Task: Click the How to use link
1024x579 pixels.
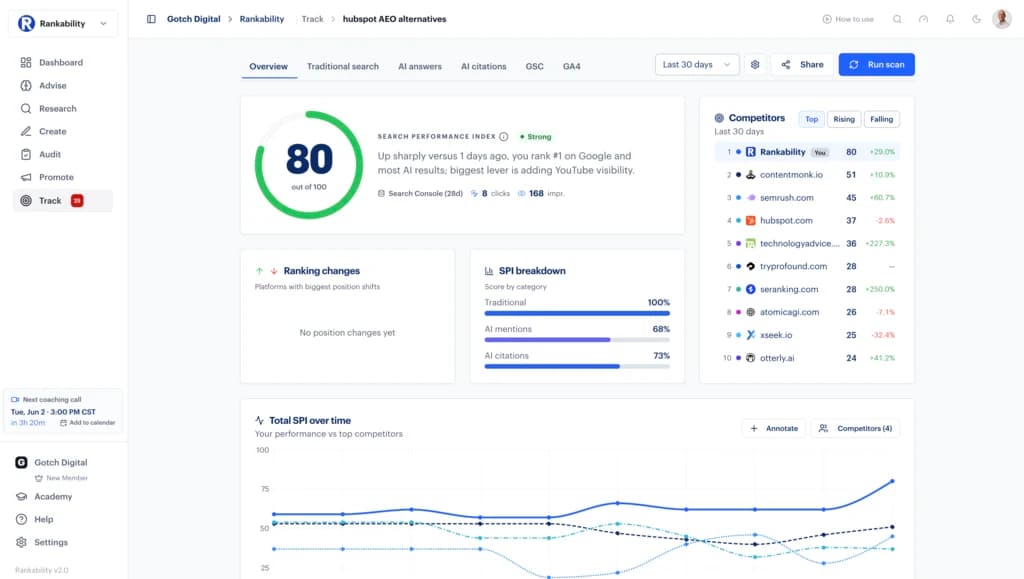Action: pyautogui.click(x=848, y=19)
